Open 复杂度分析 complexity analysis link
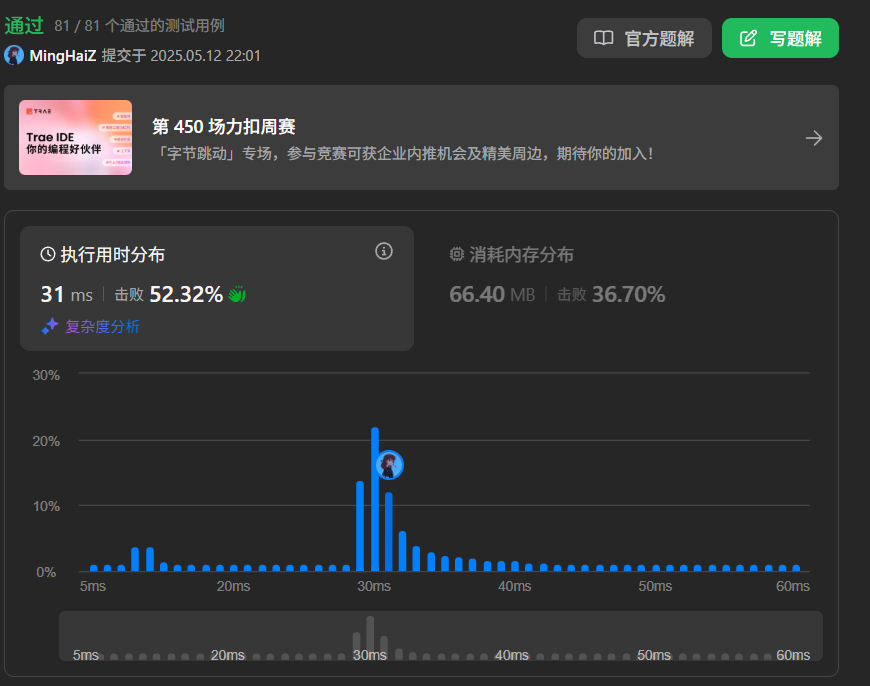 point(102,326)
